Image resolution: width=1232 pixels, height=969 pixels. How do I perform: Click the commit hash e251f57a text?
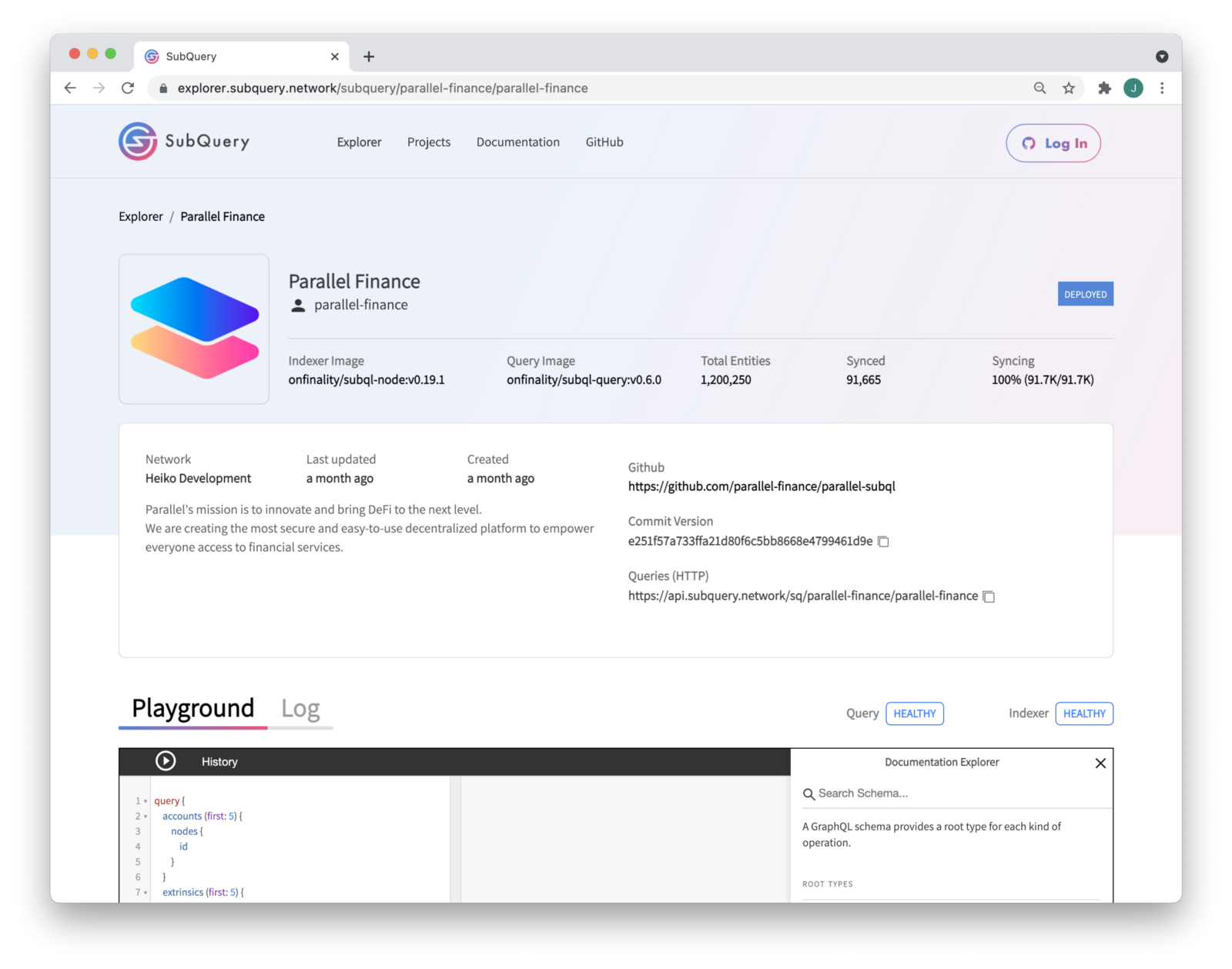[750, 541]
